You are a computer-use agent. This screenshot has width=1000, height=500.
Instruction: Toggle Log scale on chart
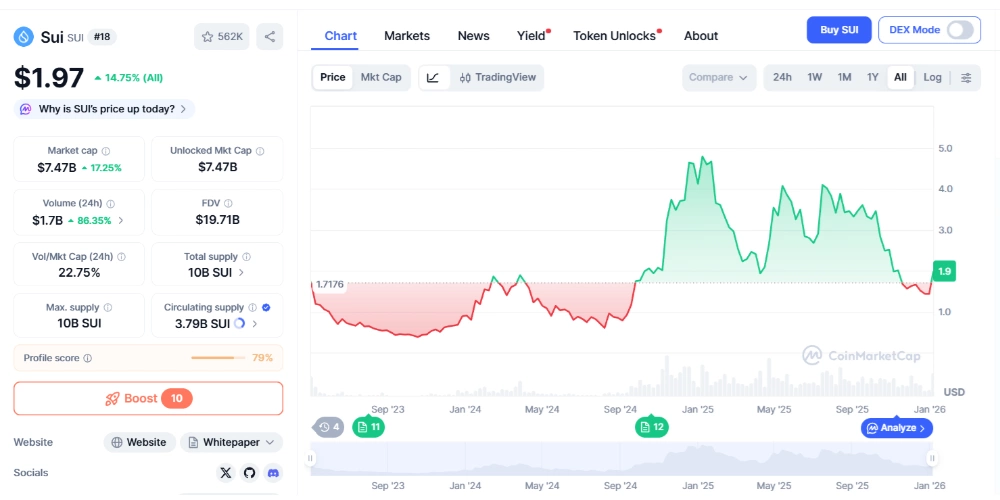[932, 78]
